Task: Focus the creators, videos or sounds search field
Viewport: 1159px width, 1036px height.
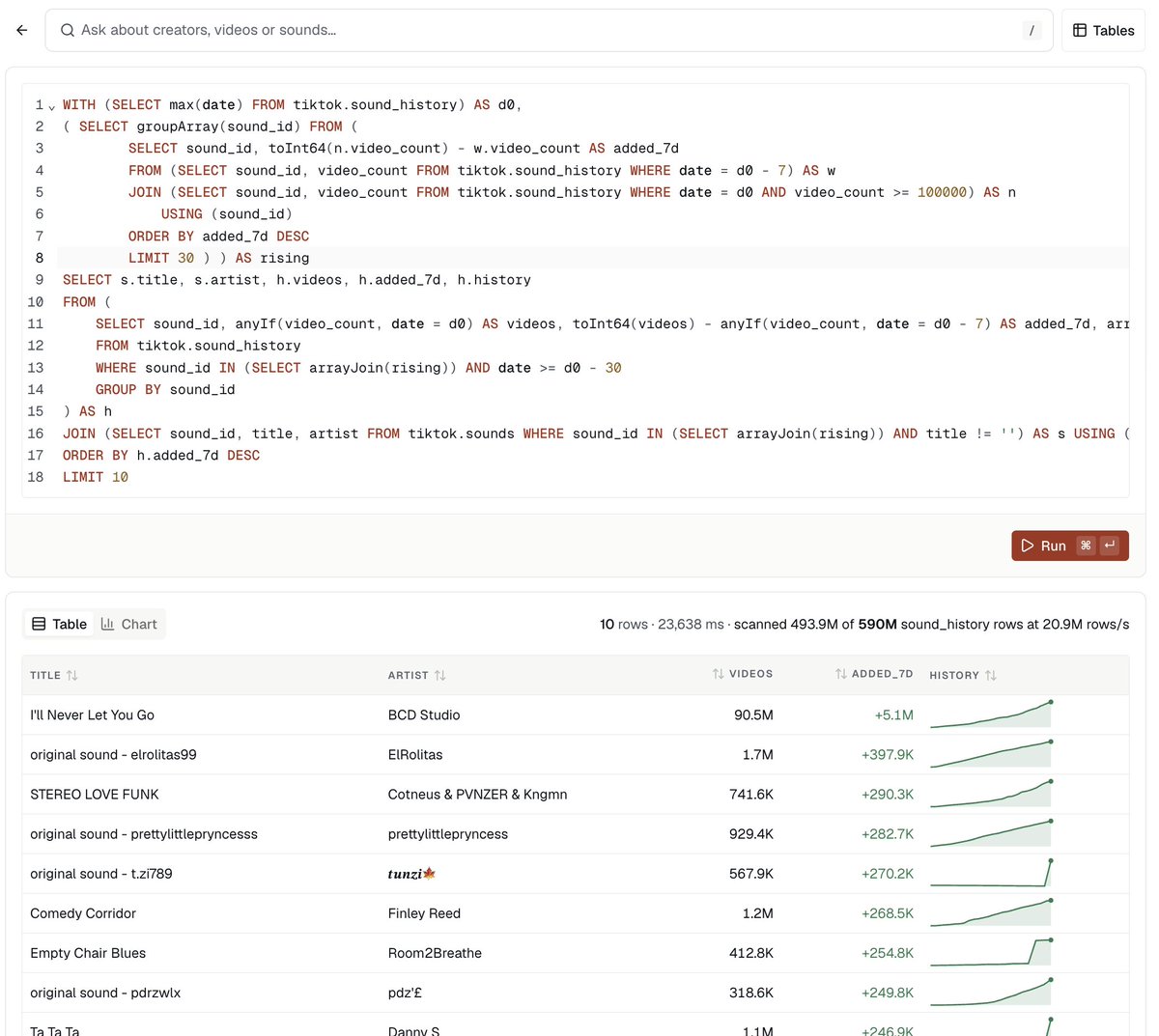Action: tap(549, 30)
